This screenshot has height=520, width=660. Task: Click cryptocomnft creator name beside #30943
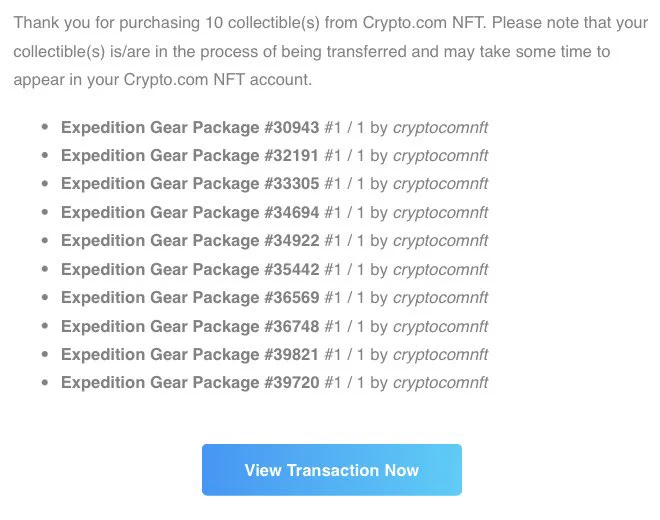[x=440, y=128]
